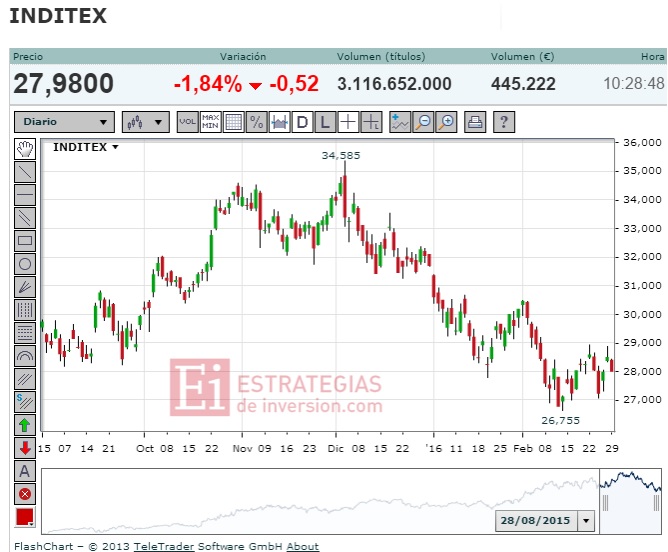Open the Diario period dropdown
The image size is (668, 552).
[64, 122]
